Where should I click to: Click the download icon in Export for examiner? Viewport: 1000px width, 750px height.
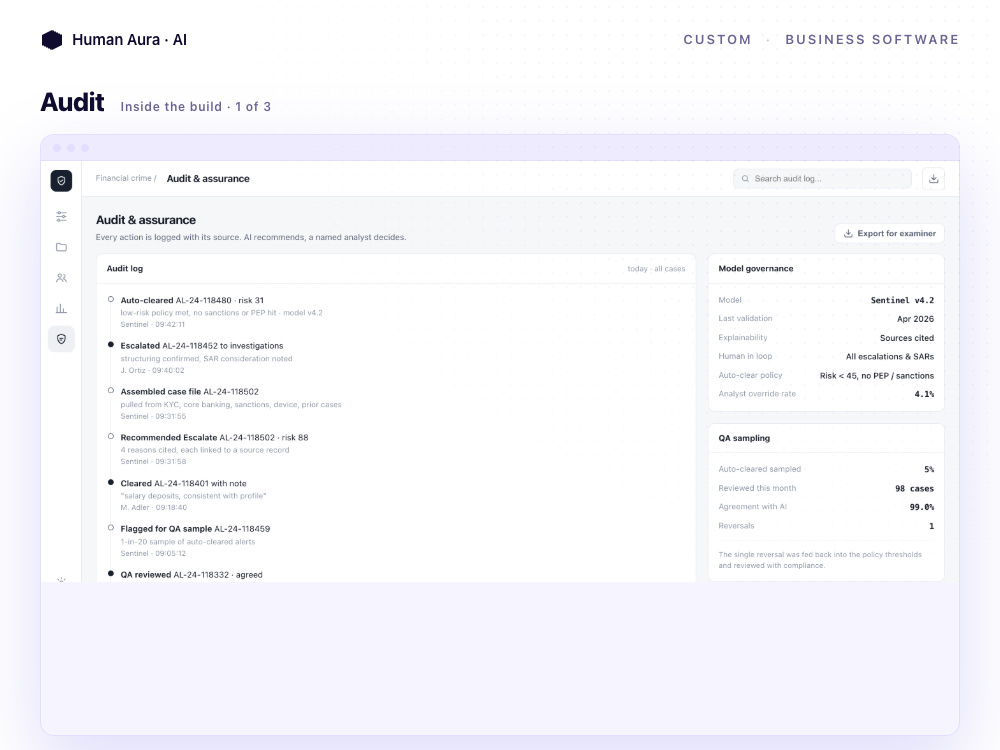pyautogui.click(x=848, y=233)
